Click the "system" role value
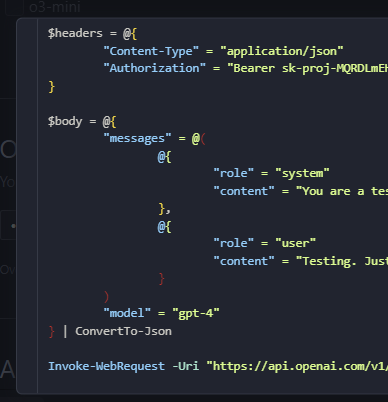Image resolution: width=388 pixels, height=402 pixels. 302,173
